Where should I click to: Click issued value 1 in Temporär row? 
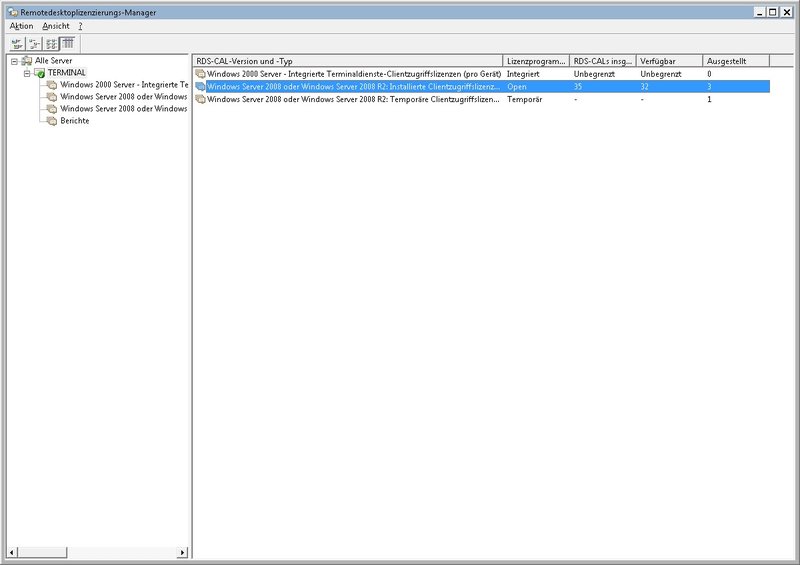pos(709,100)
